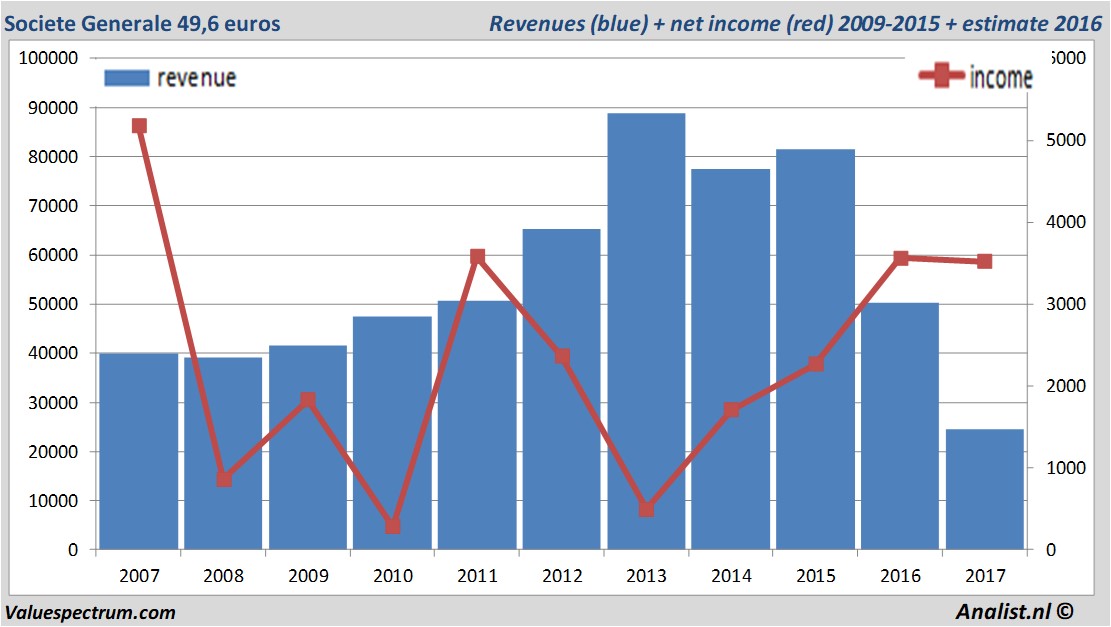The width and height of the screenshot is (1111, 627).
Task: Click the 2012 income data point
Action: click(x=562, y=356)
